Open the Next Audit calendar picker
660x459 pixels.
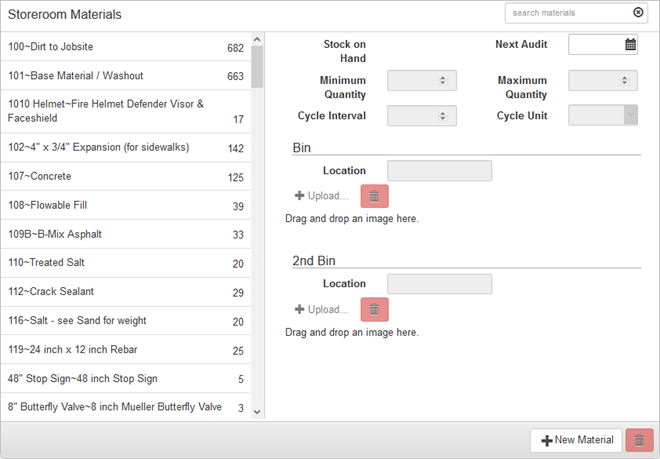click(x=630, y=45)
